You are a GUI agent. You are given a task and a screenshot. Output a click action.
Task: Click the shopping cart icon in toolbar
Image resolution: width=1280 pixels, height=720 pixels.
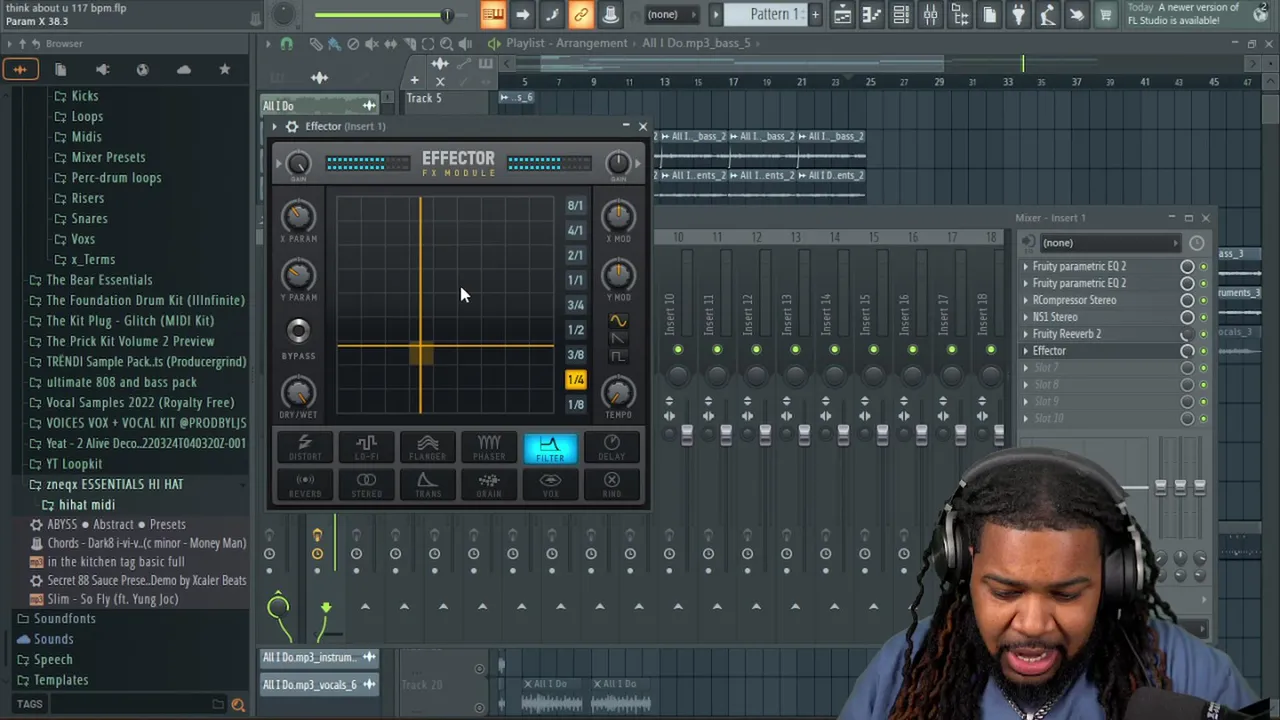(1105, 14)
